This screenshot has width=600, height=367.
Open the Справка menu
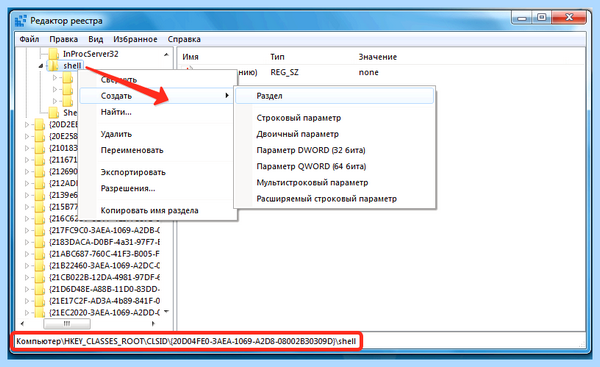click(184, 39)
